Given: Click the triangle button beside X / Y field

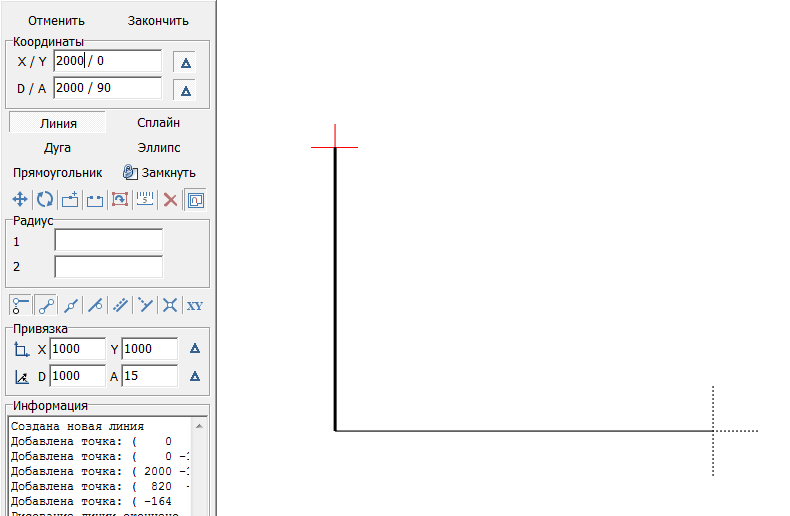Looking at the screenshot, I should (185, 62).
